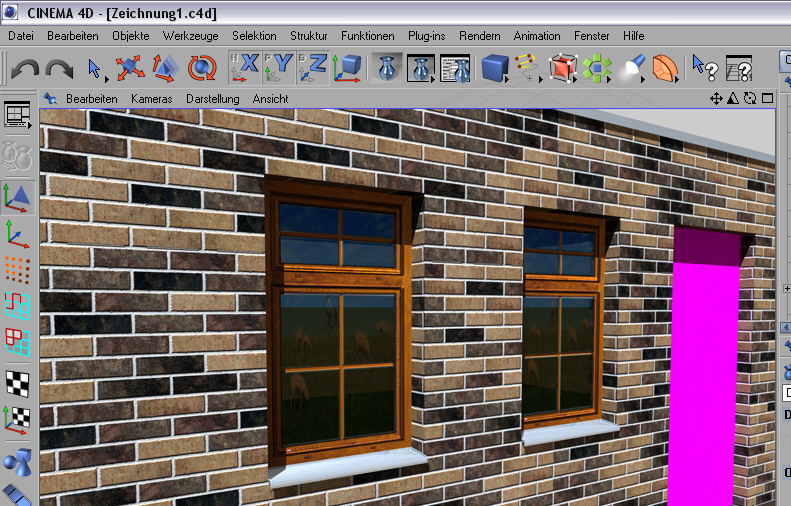
Task: Enable edges mode
Action: (x=17, y=306)
